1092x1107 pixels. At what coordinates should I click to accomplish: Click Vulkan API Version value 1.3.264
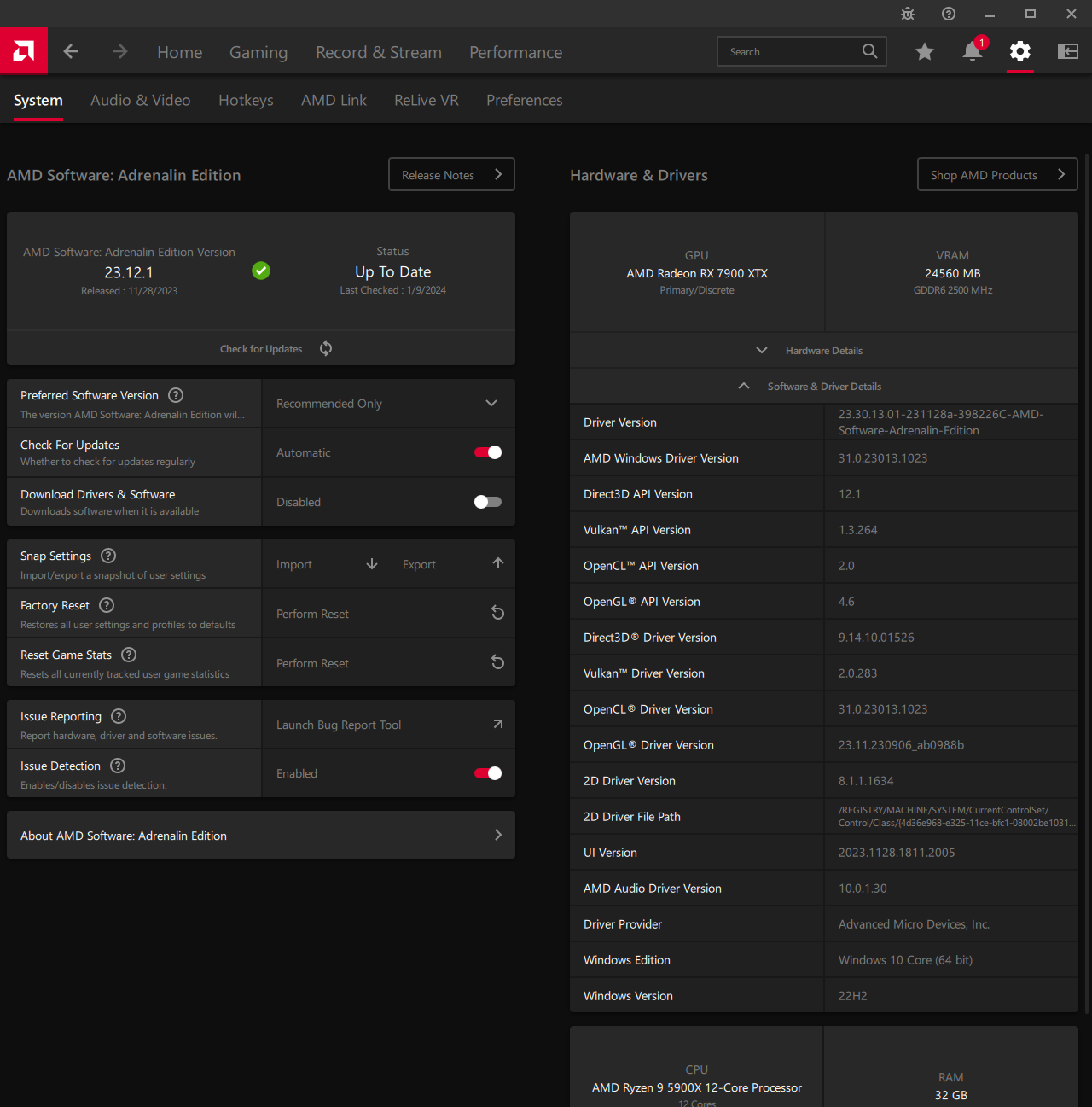point(857,530)
